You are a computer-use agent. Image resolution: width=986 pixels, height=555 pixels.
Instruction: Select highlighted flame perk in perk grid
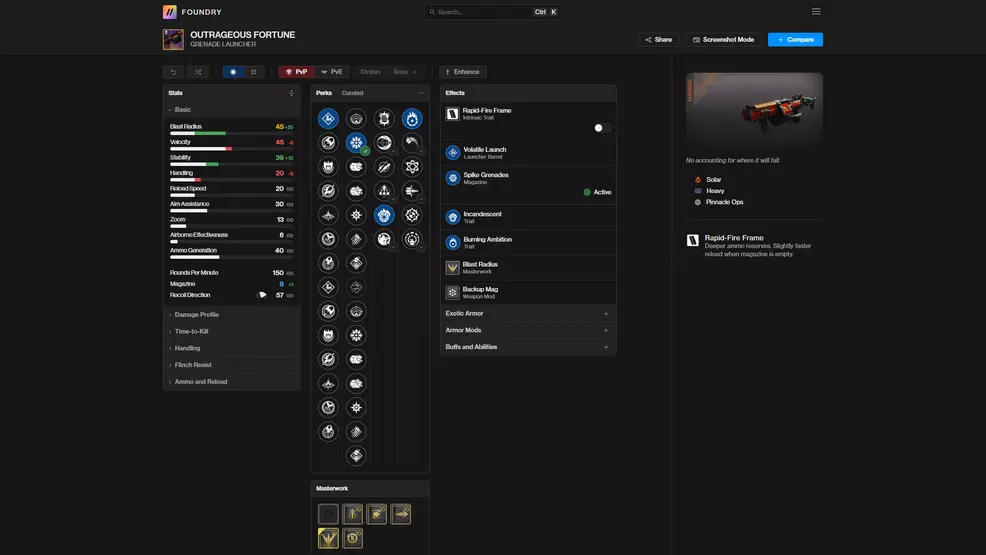click(x=412, y=119)
